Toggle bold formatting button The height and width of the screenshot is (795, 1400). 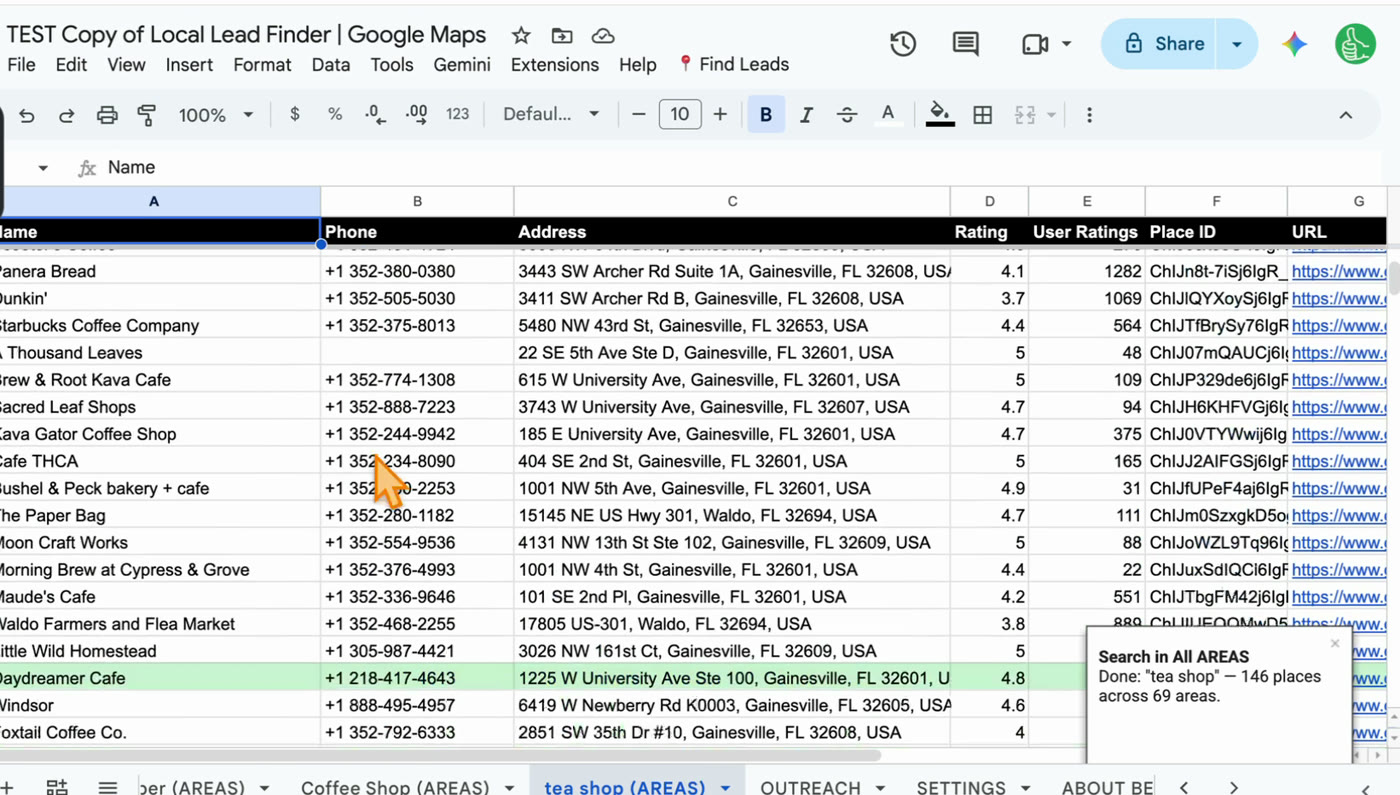[766, 115]
